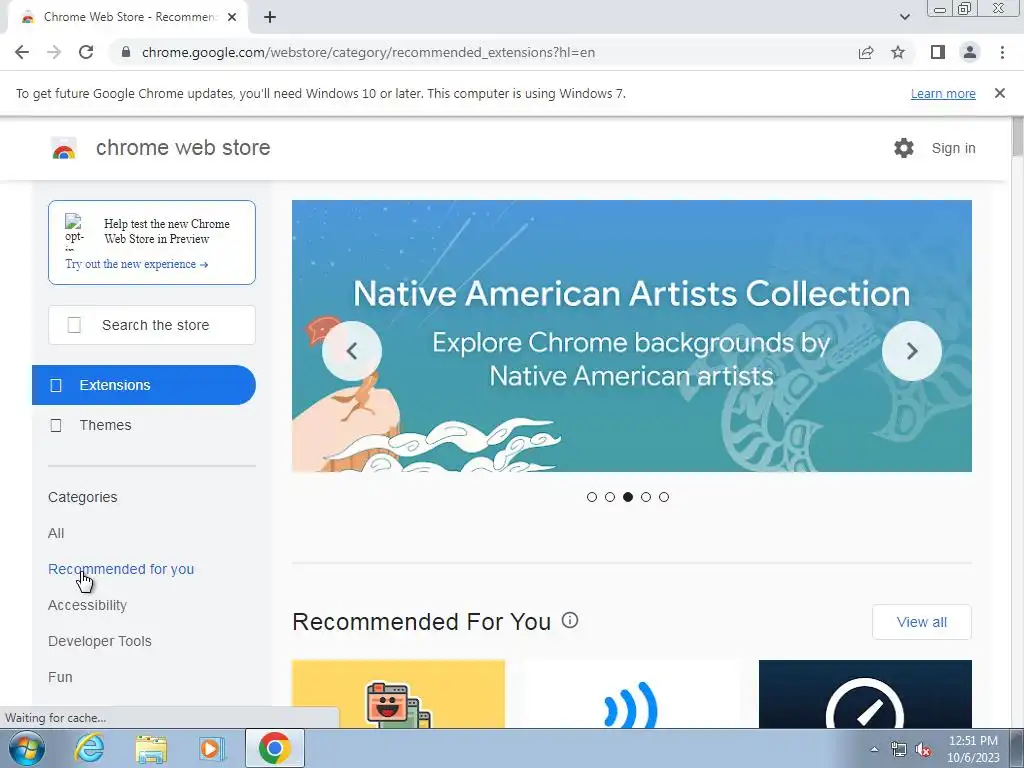This screenshot has width=1024, height=768.
Task: Focus the Search the store field
Action: (x=152, y=325)
